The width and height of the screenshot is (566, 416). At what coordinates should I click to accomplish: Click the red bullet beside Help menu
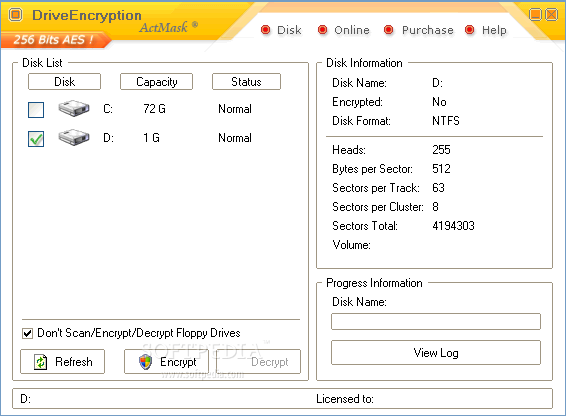coord(470,30)
